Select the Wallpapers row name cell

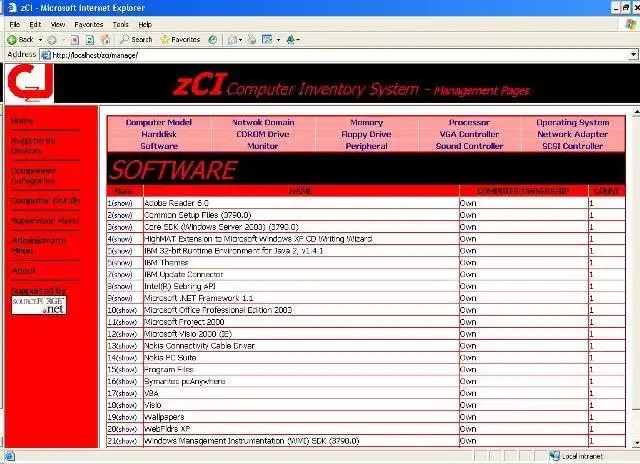click(x=301, y=417)
